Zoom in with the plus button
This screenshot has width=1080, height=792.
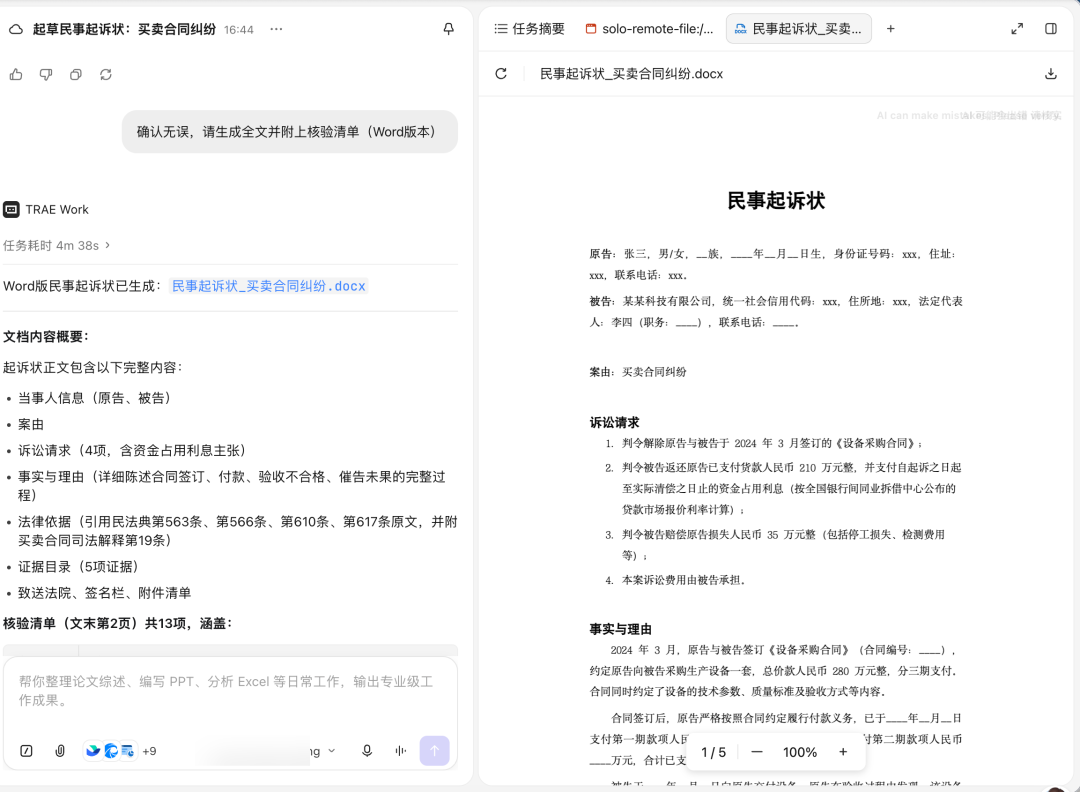[x=843, y=752]
